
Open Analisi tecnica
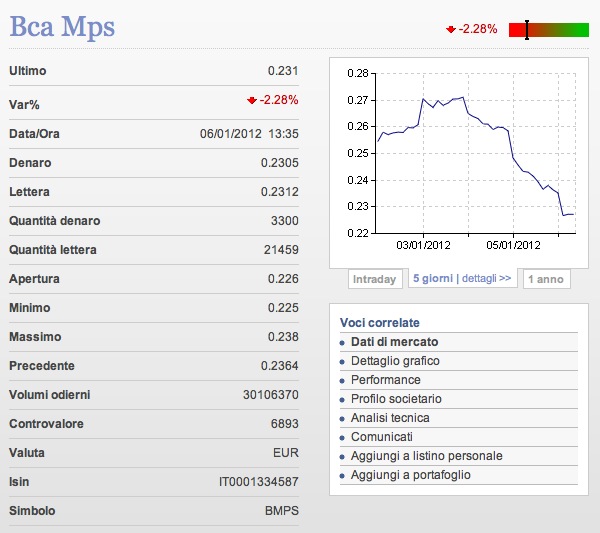pos(390,418)
